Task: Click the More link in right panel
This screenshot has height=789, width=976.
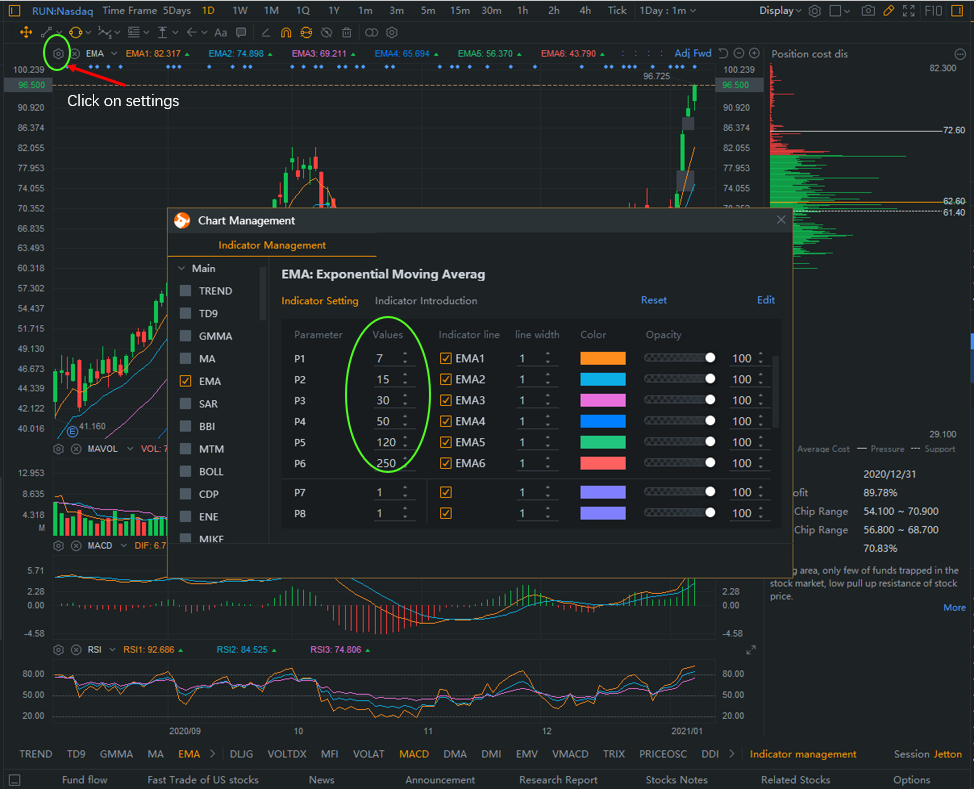Action: (954, 607)
